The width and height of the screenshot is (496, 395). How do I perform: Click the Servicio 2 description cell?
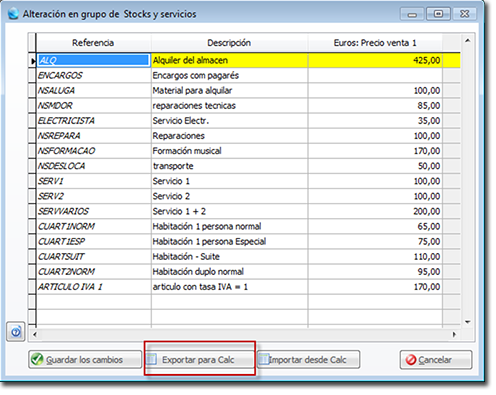(x=229, y=196)
